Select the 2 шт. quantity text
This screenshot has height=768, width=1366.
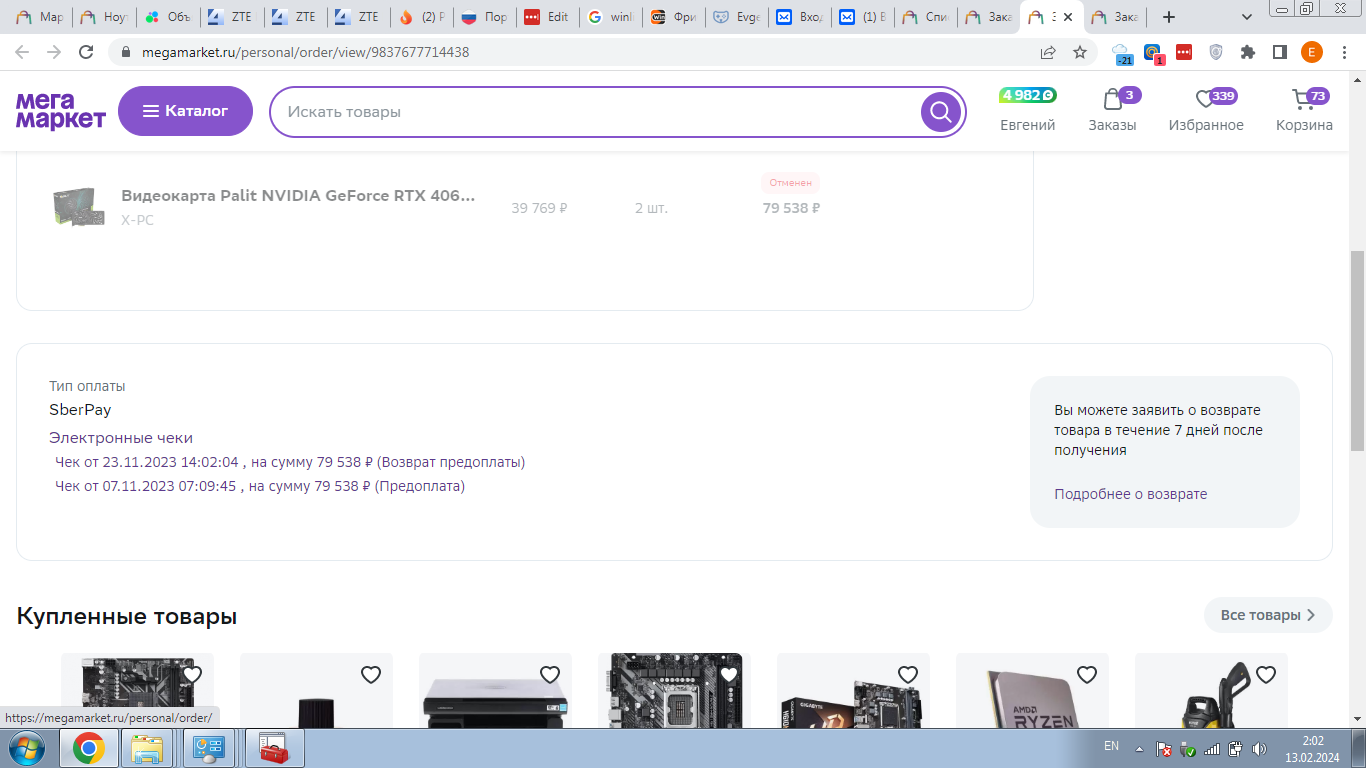point(651,208)
